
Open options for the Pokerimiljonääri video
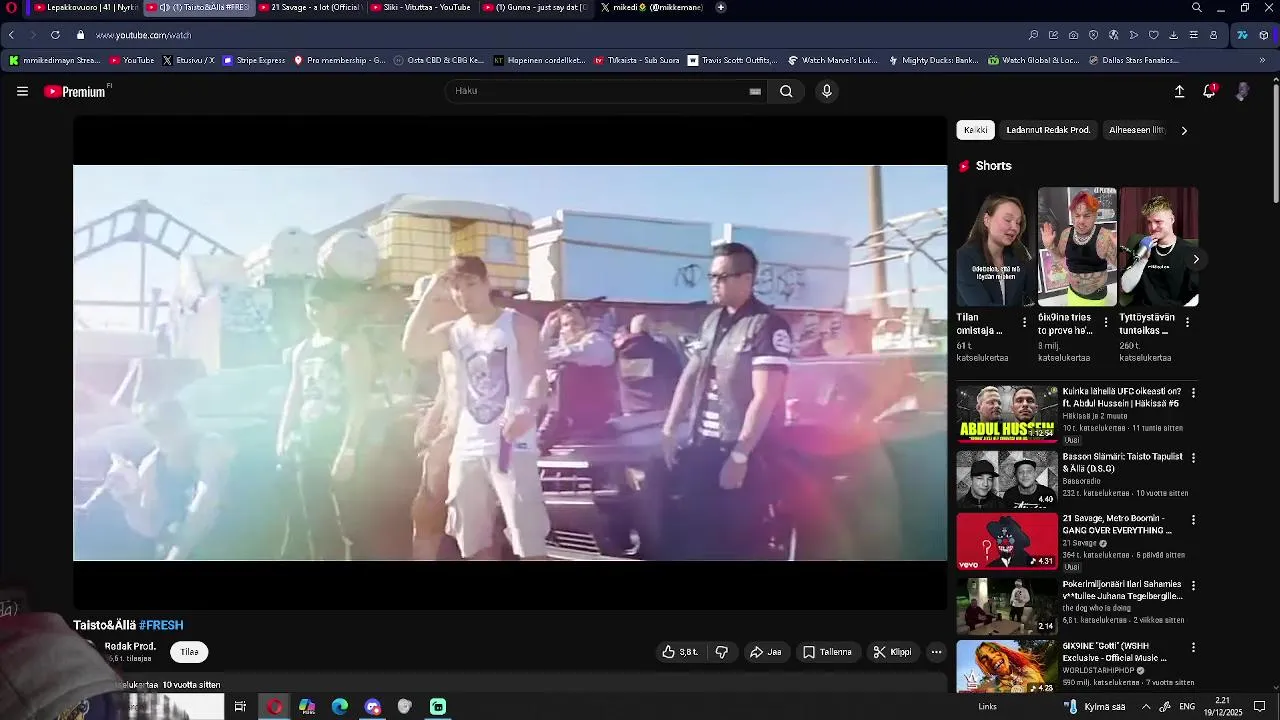1193,585
